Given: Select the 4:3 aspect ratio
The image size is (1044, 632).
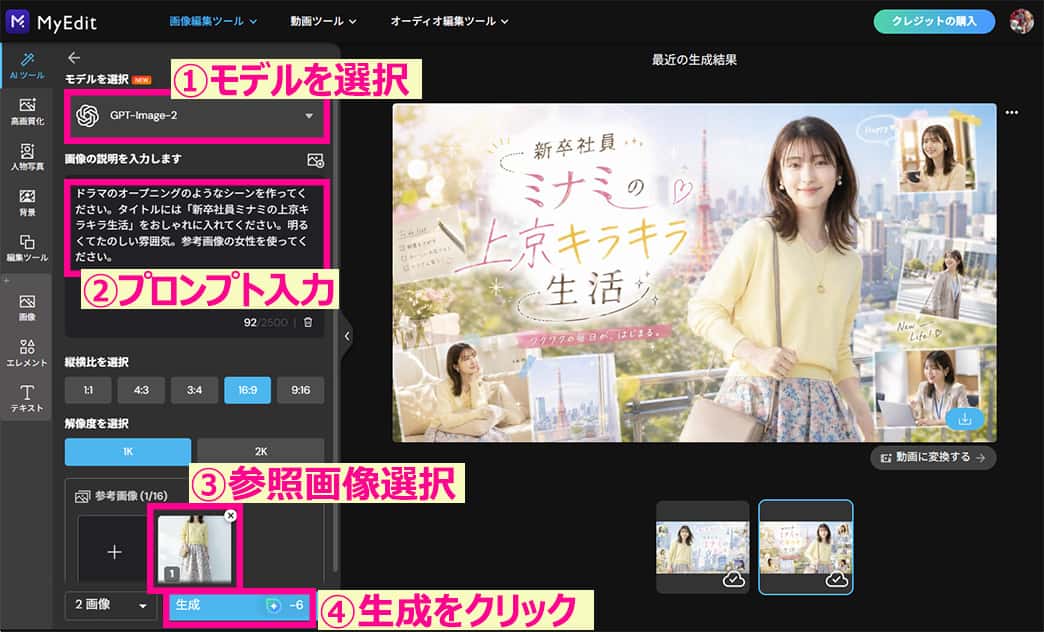Looking at the screenshot, I should pyautogui.click(x=141, y=390).
